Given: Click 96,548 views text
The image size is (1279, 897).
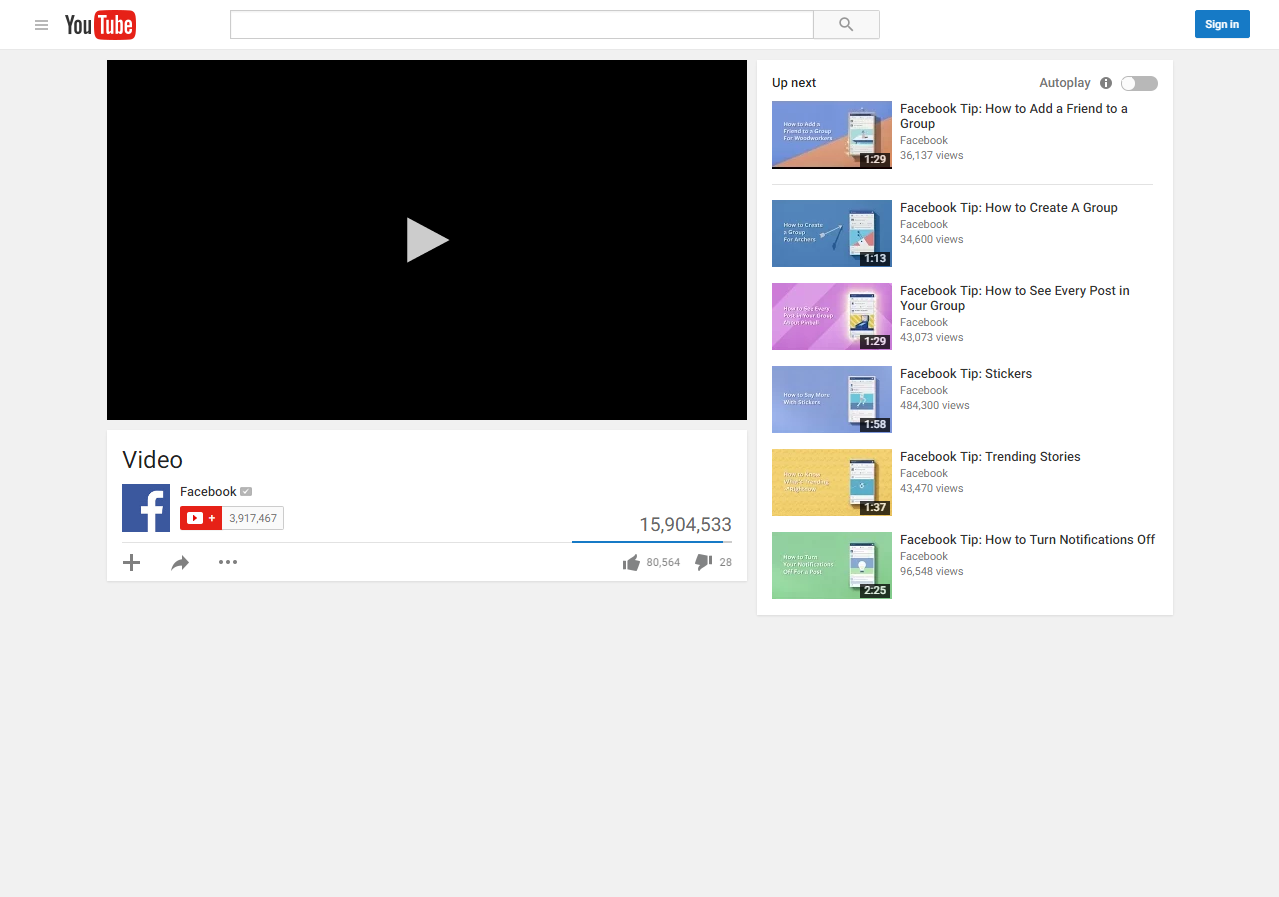Looking at the screenshot, I should click(x=932, y=572).
